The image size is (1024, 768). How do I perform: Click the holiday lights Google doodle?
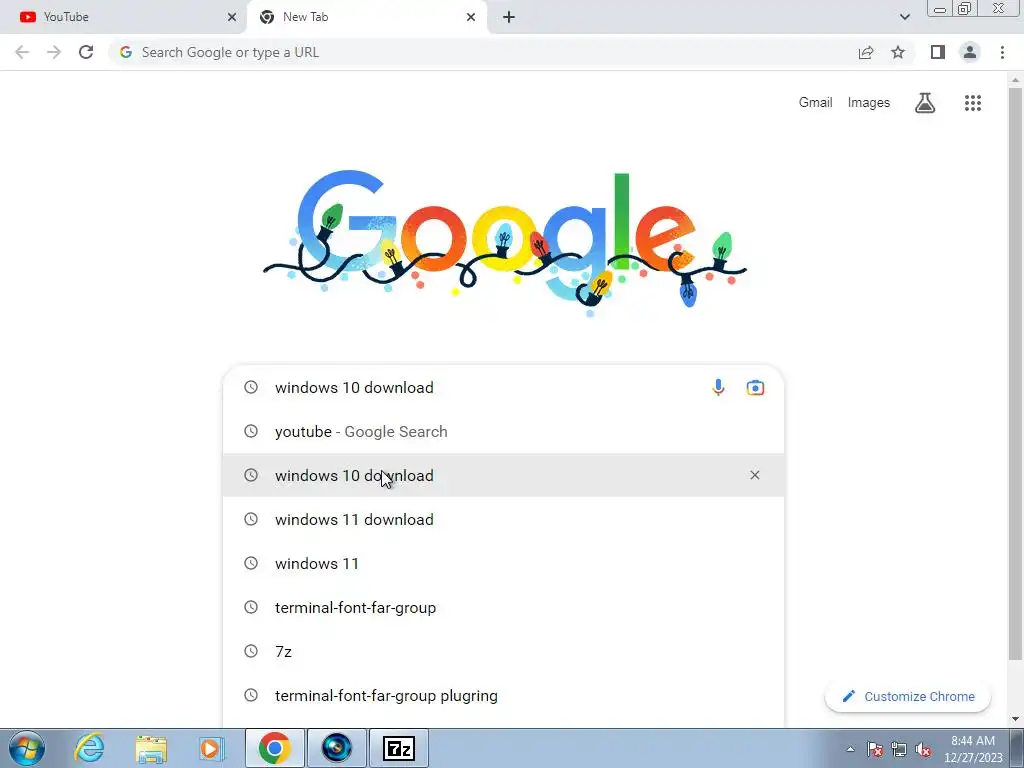click(x=505, y=242)
